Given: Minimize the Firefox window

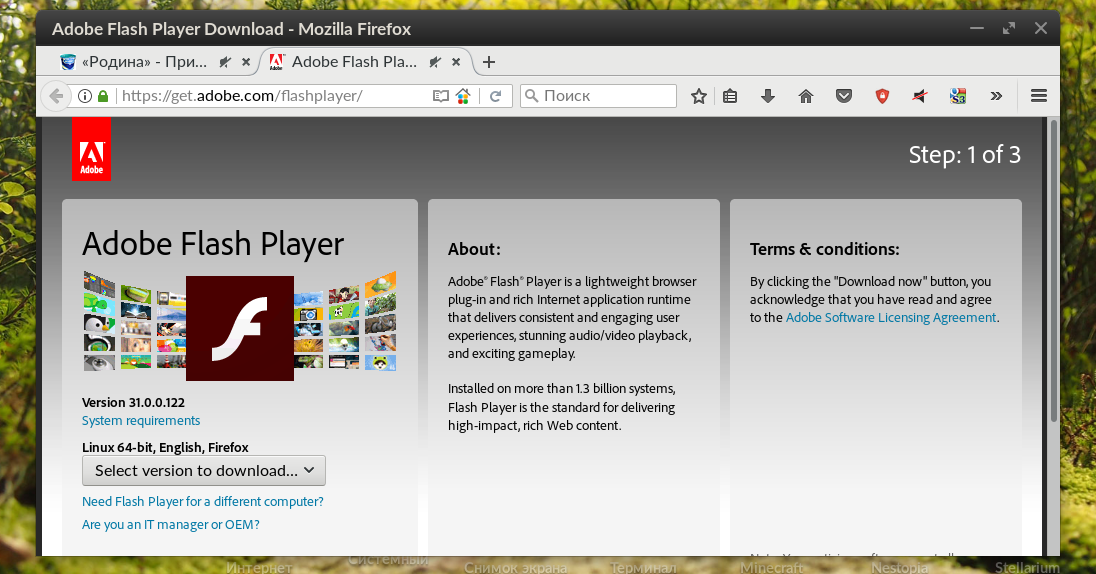Looking at the screenshot, I should [977, 28].
